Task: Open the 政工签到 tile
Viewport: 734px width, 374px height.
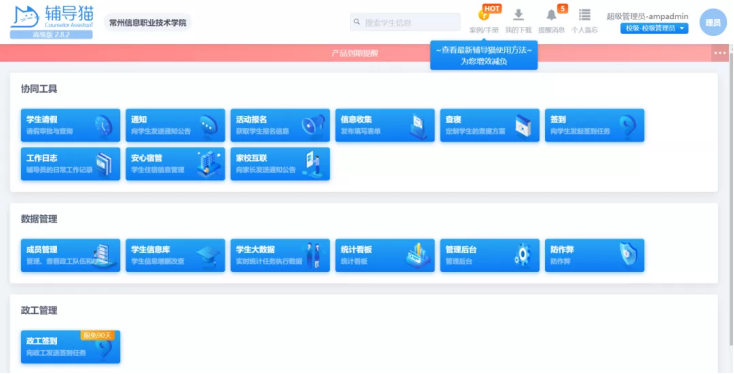Action: pyautogui.click(x=70, y=347)
